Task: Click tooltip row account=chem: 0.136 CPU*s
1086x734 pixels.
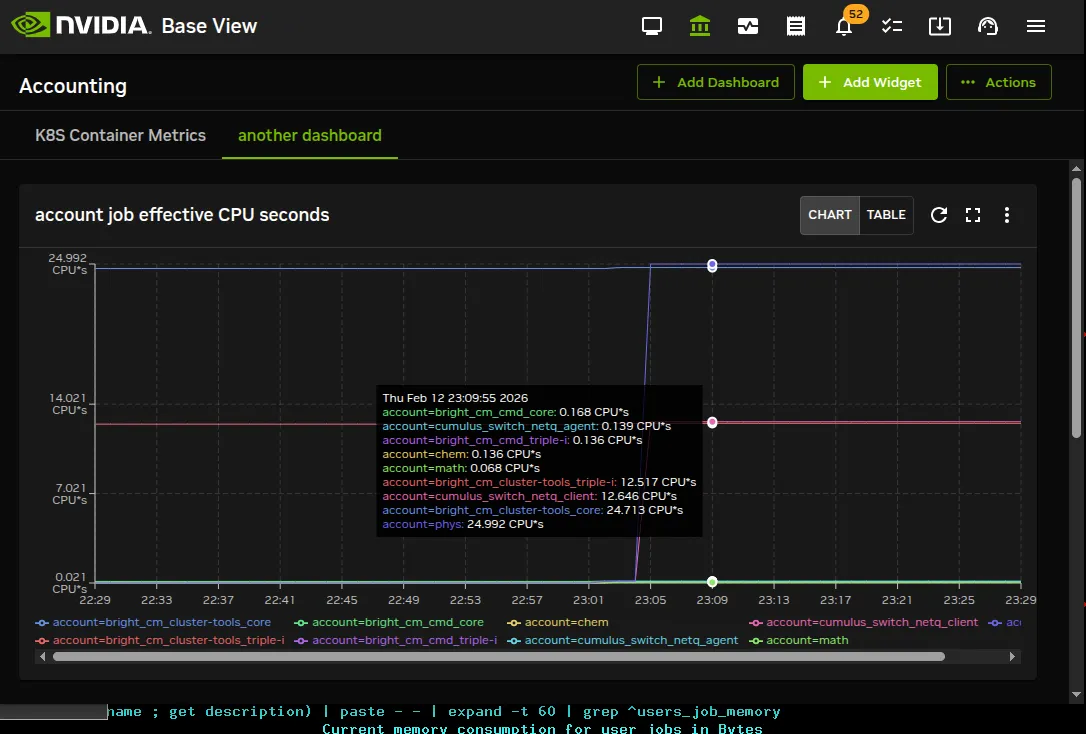Action: pyautogui.click(x=461, y=454)
